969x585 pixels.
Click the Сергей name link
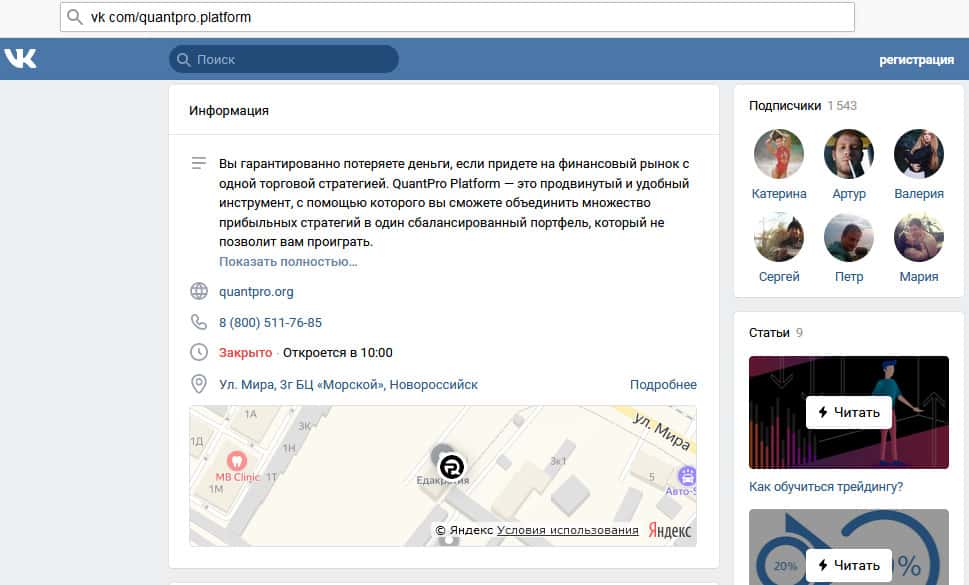[779, 277]
